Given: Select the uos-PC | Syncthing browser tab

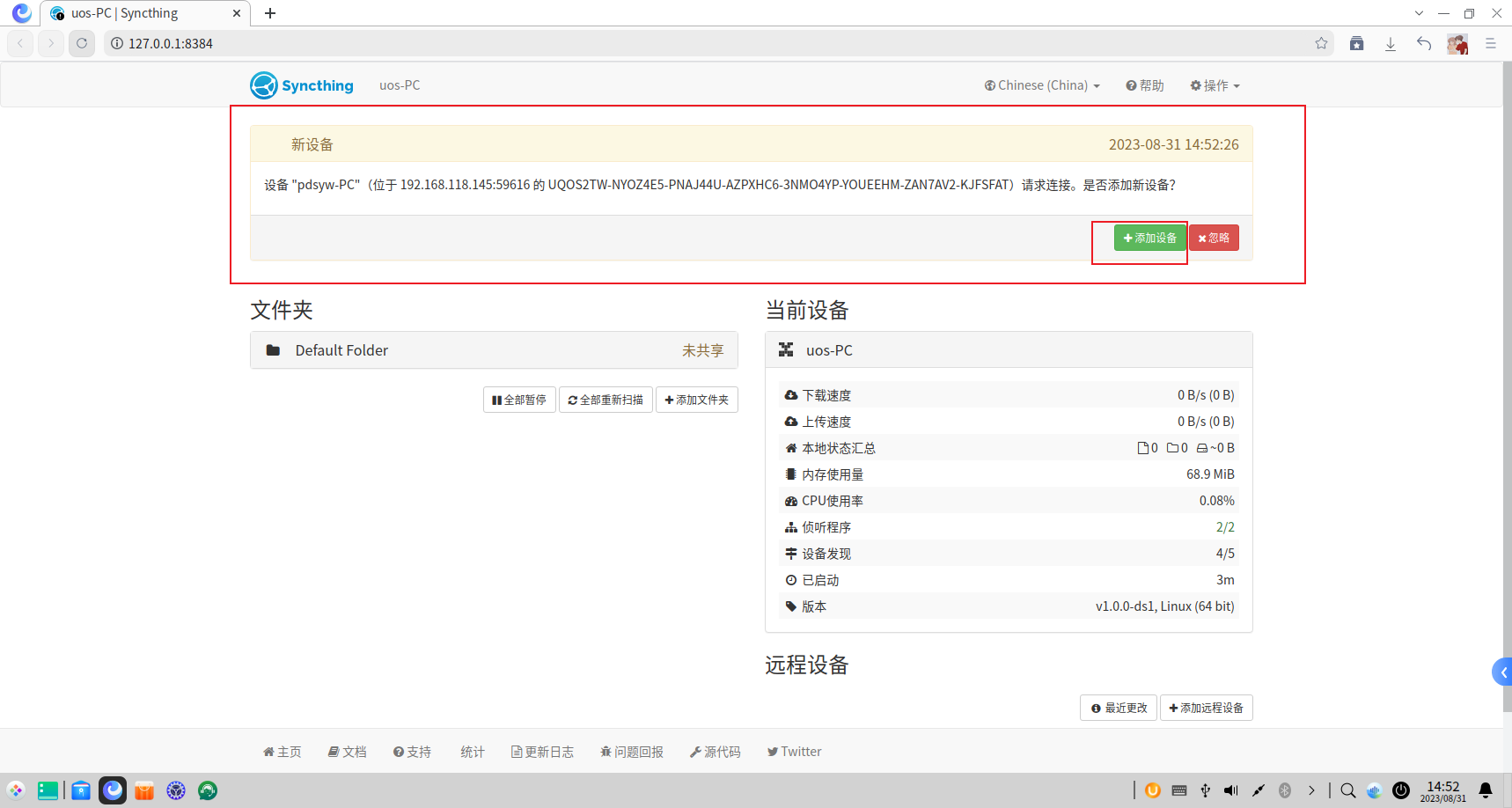Looking at the screenshot, I should click(x=145, y=13).
